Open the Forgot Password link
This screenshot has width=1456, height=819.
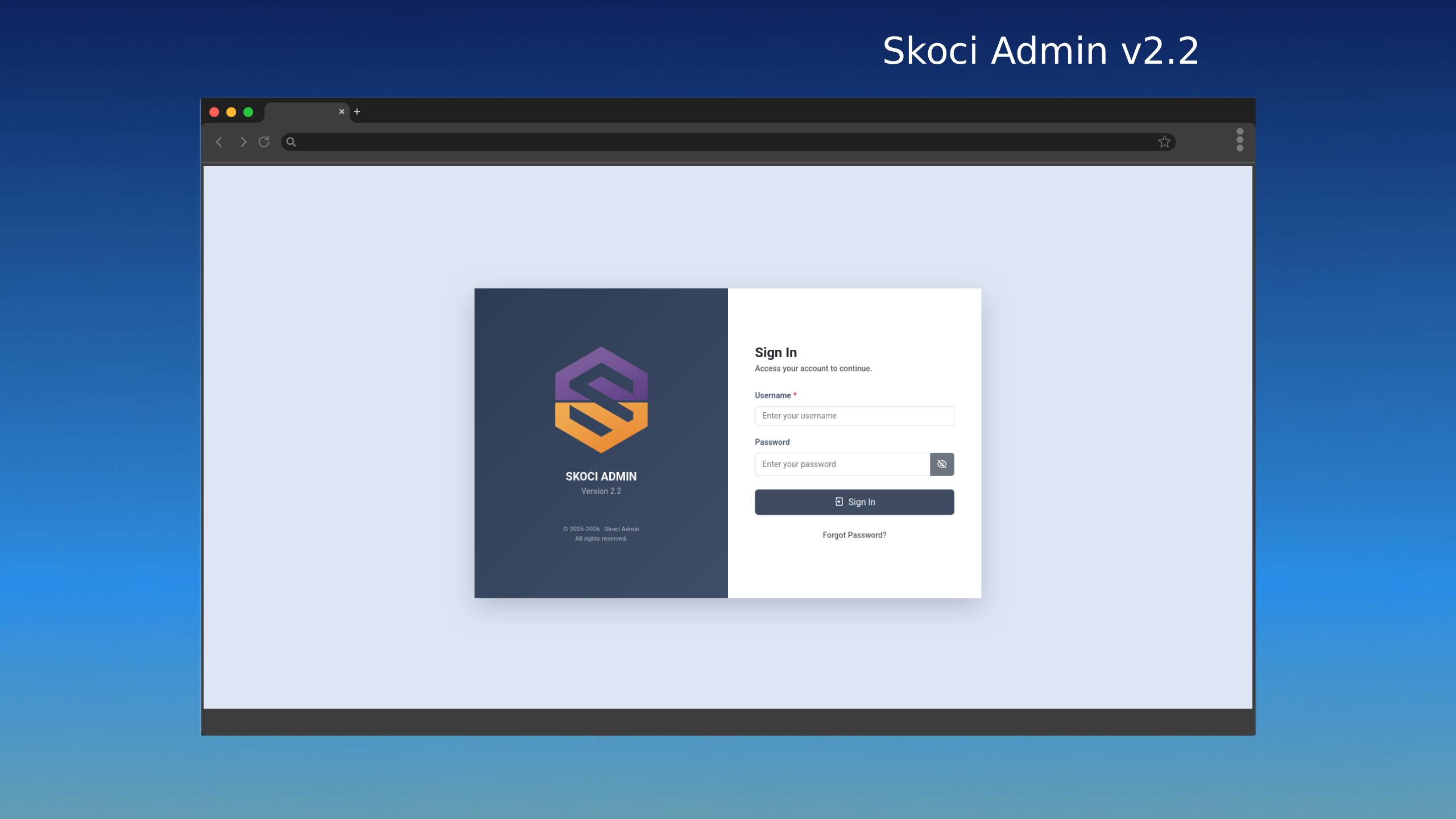[854, 535]
